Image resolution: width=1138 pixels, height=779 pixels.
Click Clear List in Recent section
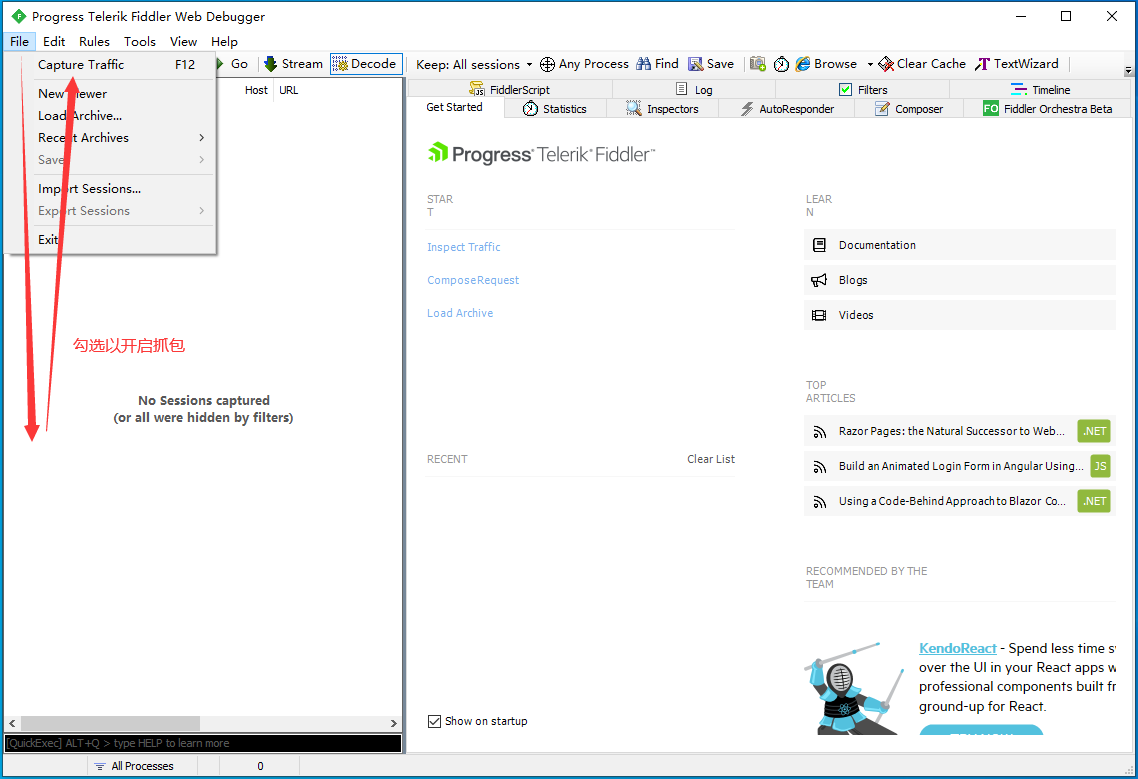click(711, 459)
